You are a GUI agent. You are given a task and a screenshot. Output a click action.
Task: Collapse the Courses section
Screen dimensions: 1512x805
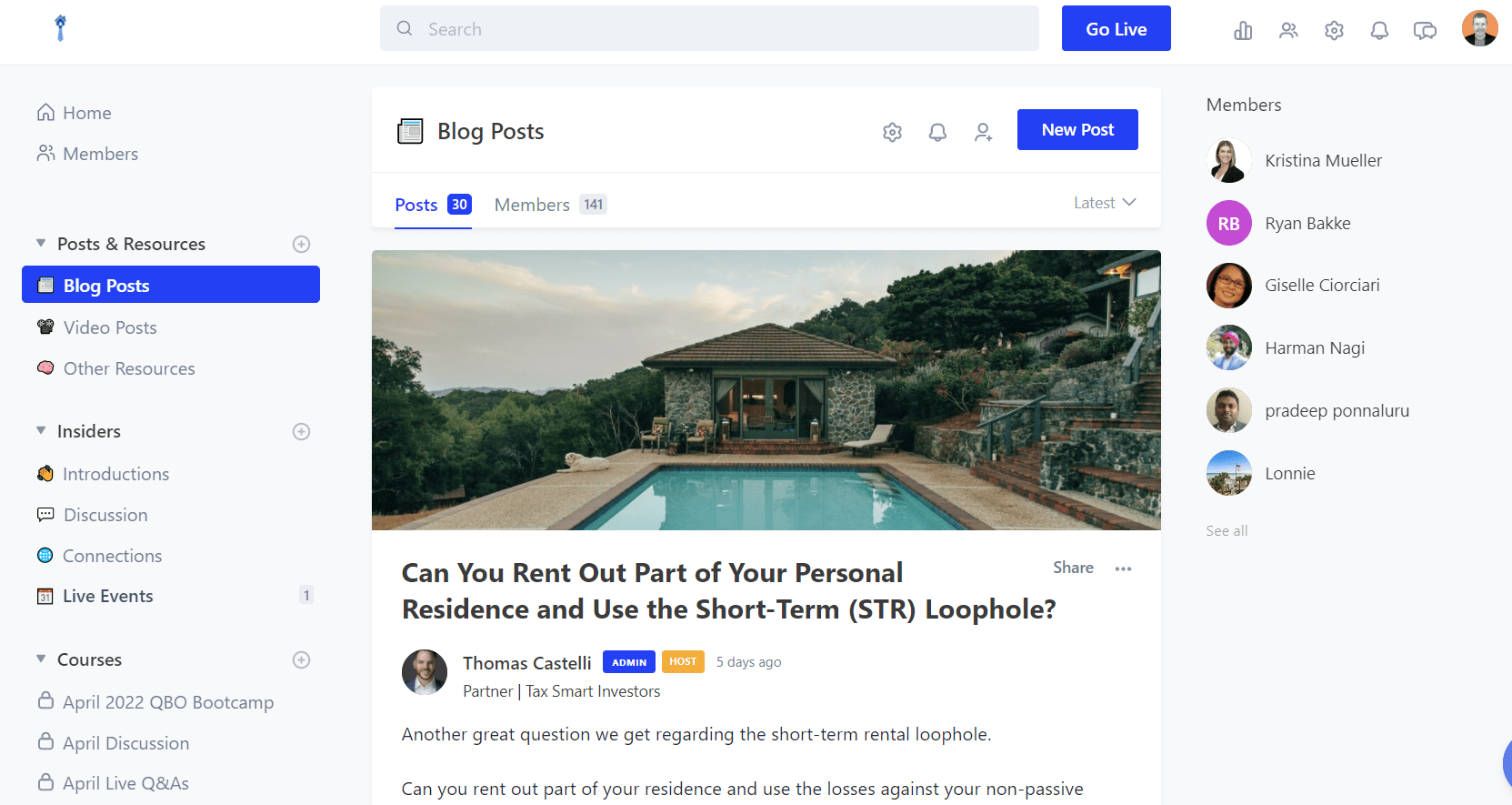[x=41, y=659]
